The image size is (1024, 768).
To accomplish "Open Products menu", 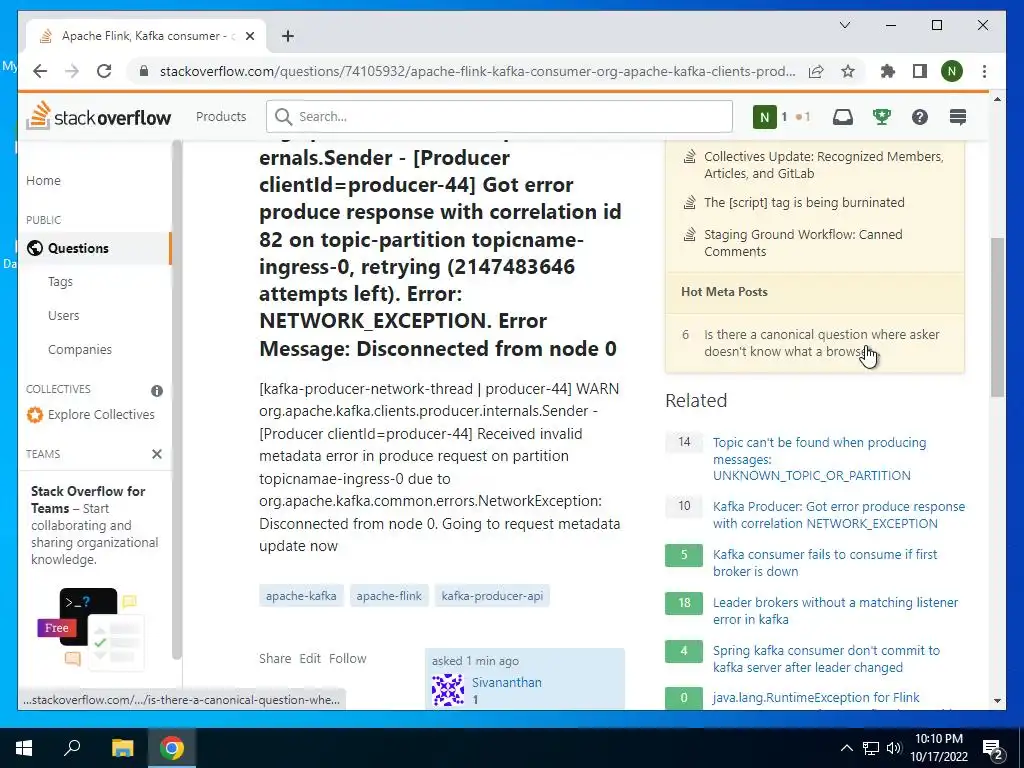I will click(x=221, y=116).
